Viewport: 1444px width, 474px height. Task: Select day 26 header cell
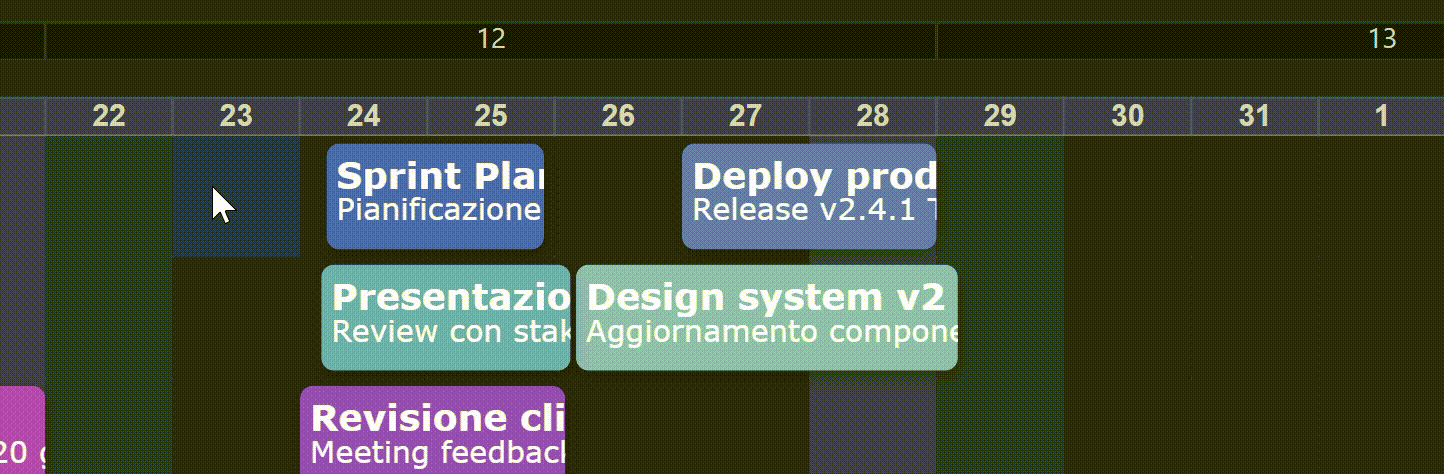coord(618,117)
